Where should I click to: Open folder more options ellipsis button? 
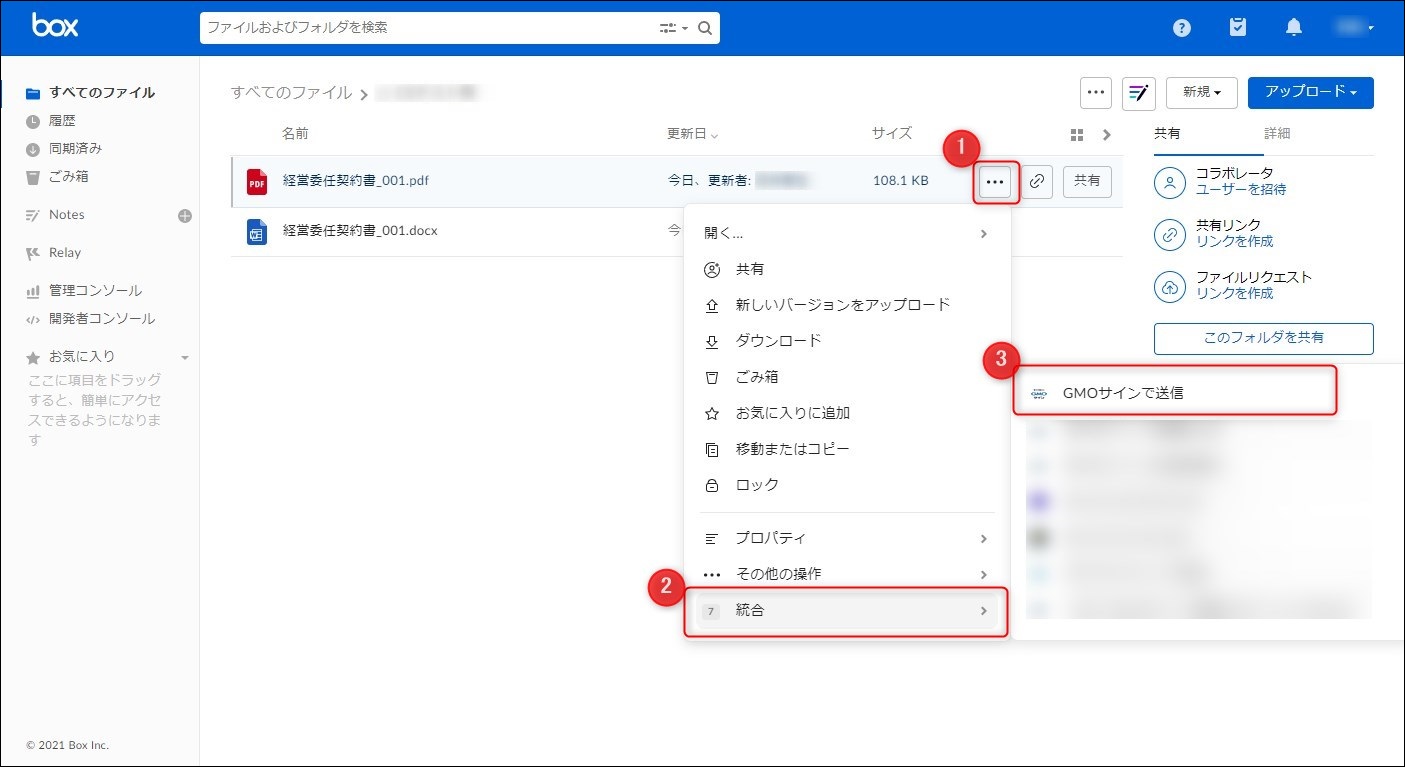click(1096, 92)
